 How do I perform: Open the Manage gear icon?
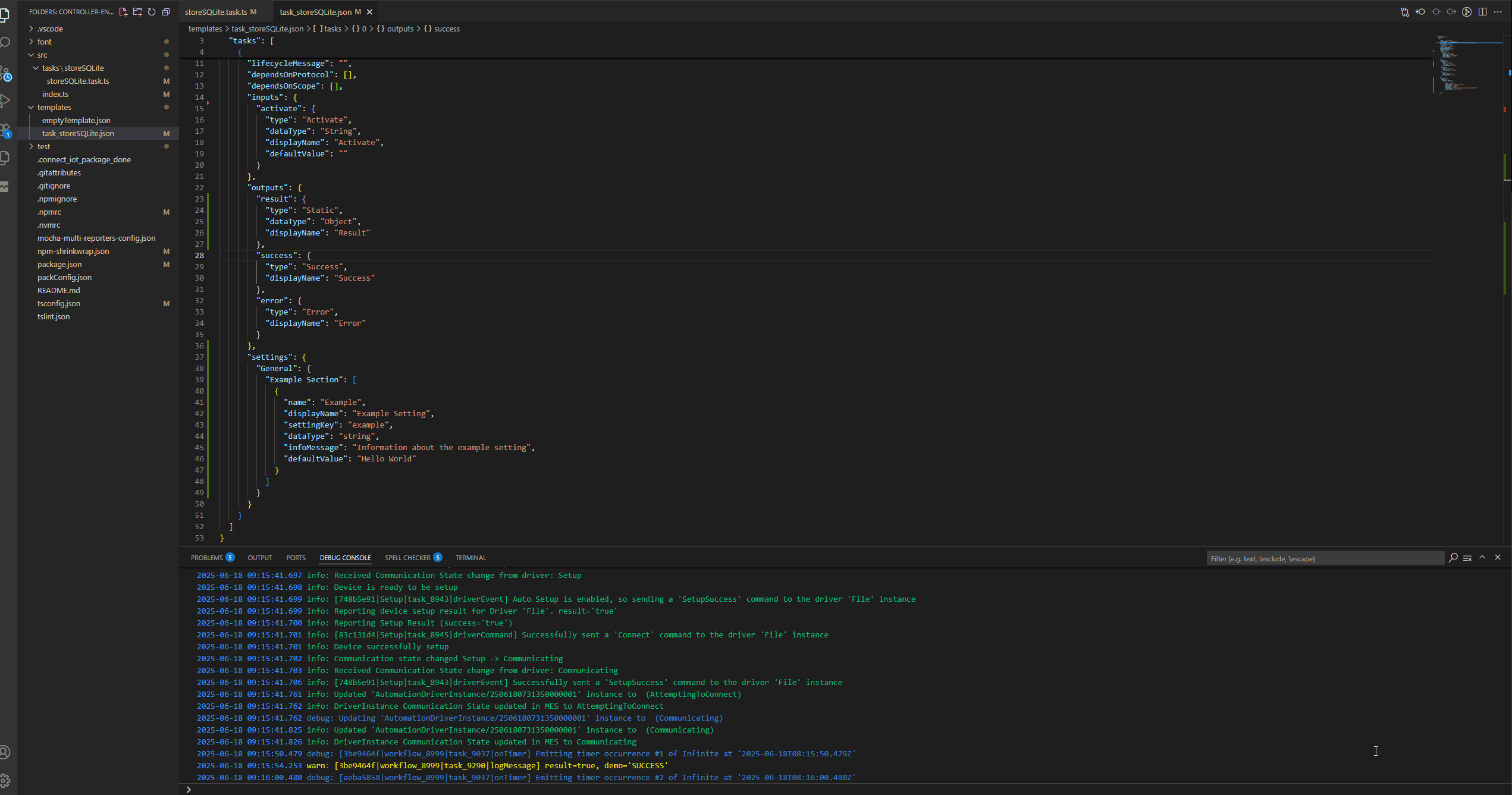click(x=5, y=780)
